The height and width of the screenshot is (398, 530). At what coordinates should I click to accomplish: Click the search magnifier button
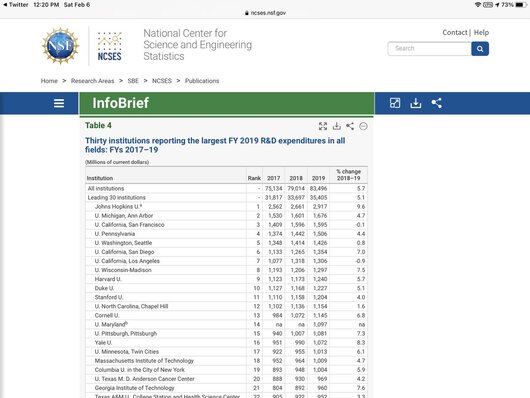(x=480, y=49)
